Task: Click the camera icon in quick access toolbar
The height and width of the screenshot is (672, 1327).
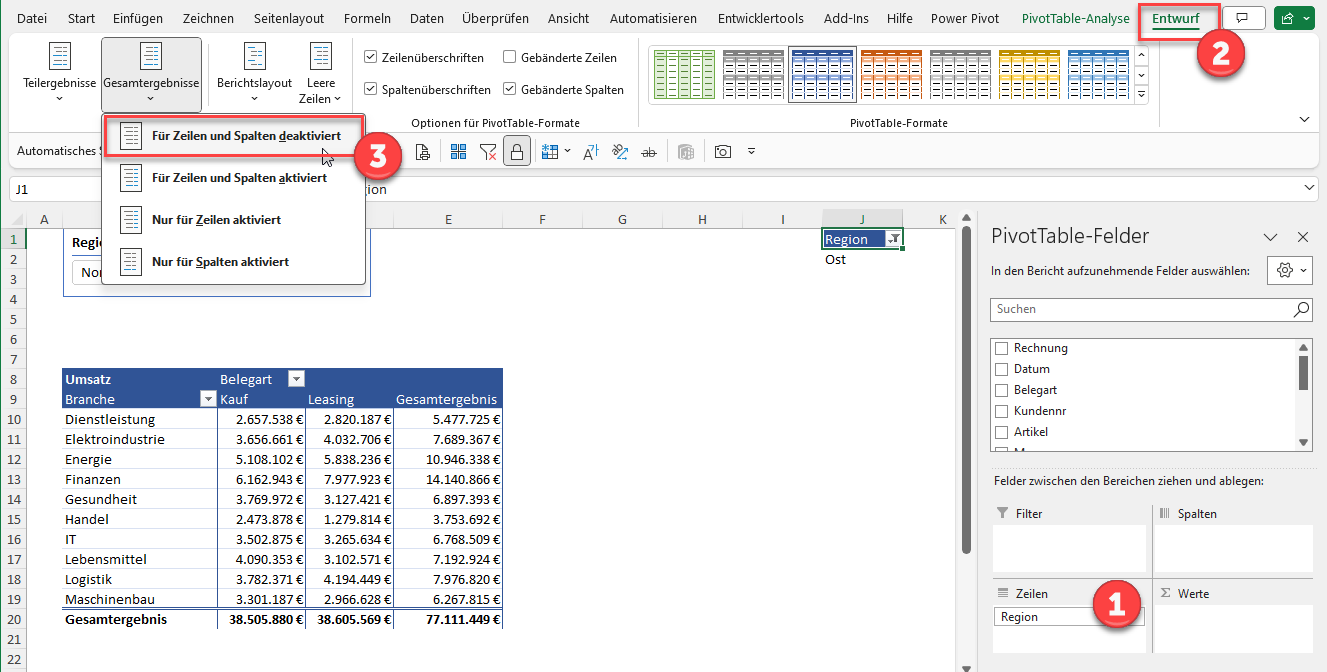Action: click(x=722, y=152)
